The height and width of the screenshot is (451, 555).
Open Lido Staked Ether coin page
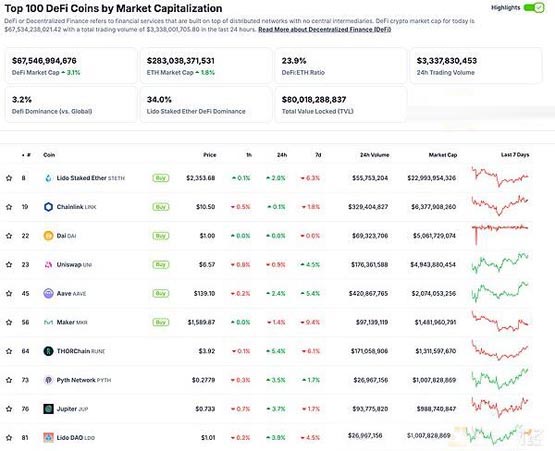[91, 178]
